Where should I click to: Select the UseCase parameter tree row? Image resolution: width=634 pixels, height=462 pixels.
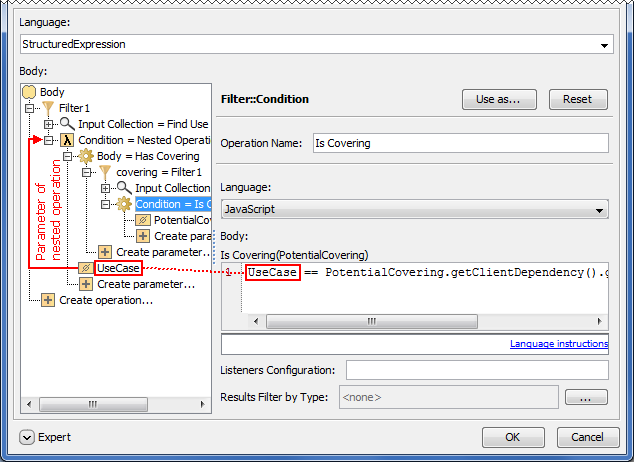tap(118, 268)
